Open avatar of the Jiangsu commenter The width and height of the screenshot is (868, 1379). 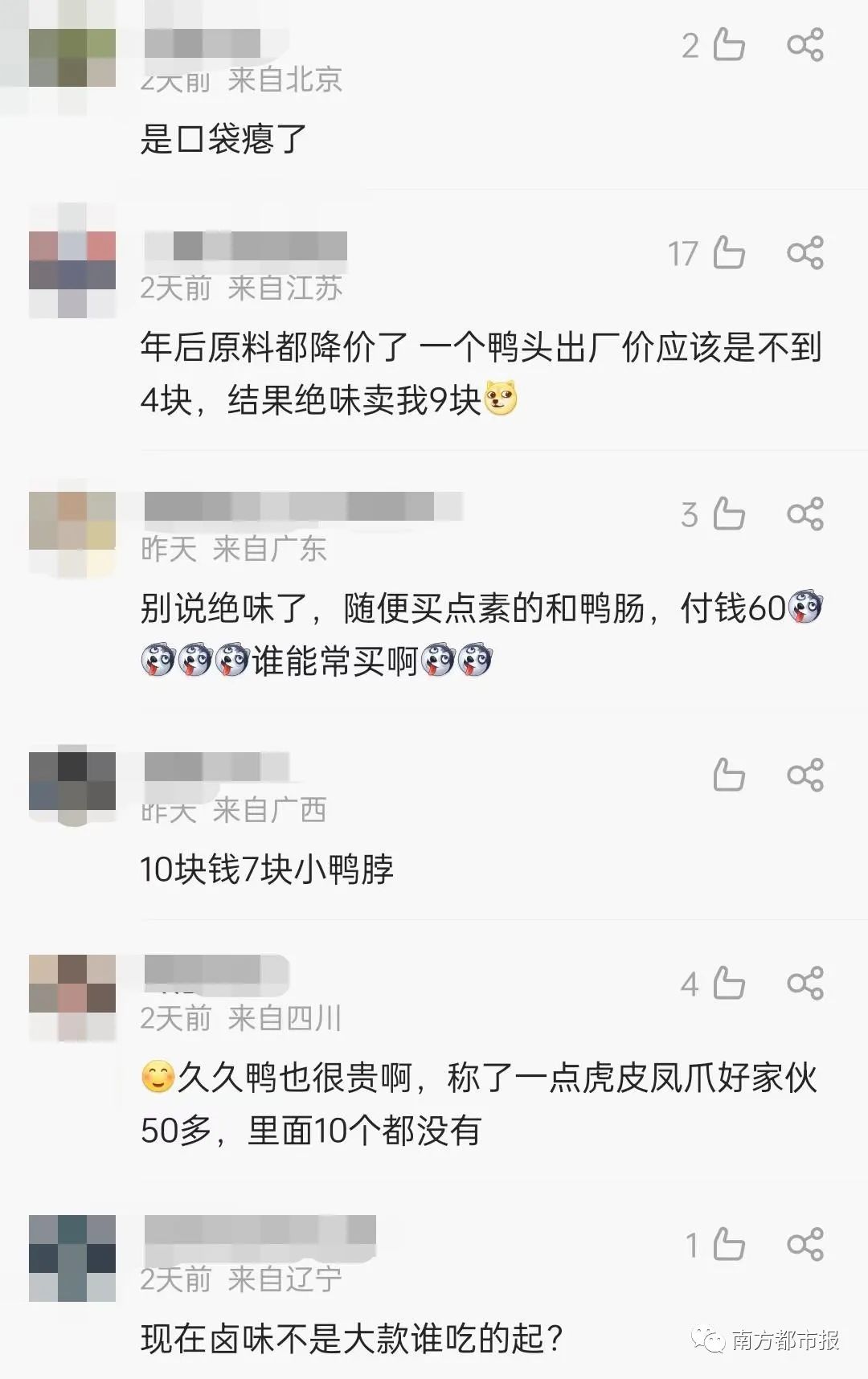[x=72, y=260]
